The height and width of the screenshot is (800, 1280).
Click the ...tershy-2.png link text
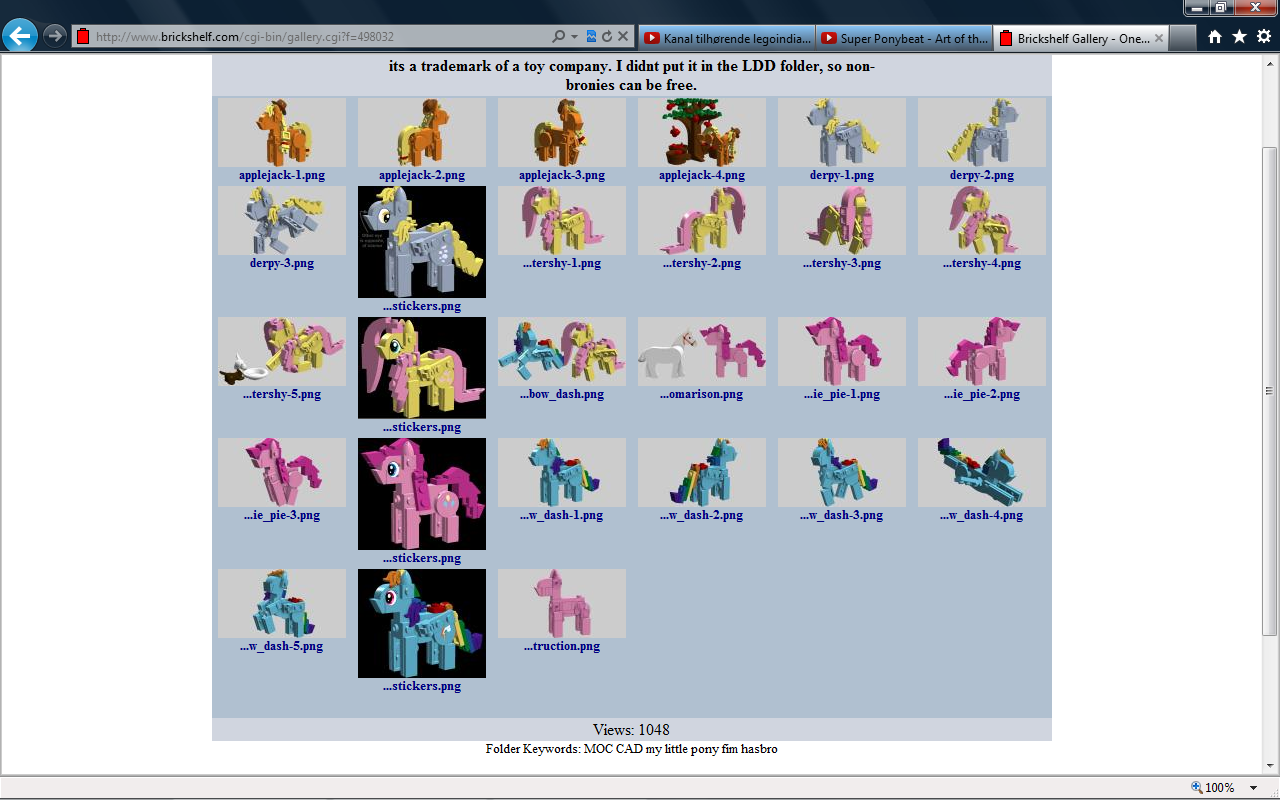(702, 263)
